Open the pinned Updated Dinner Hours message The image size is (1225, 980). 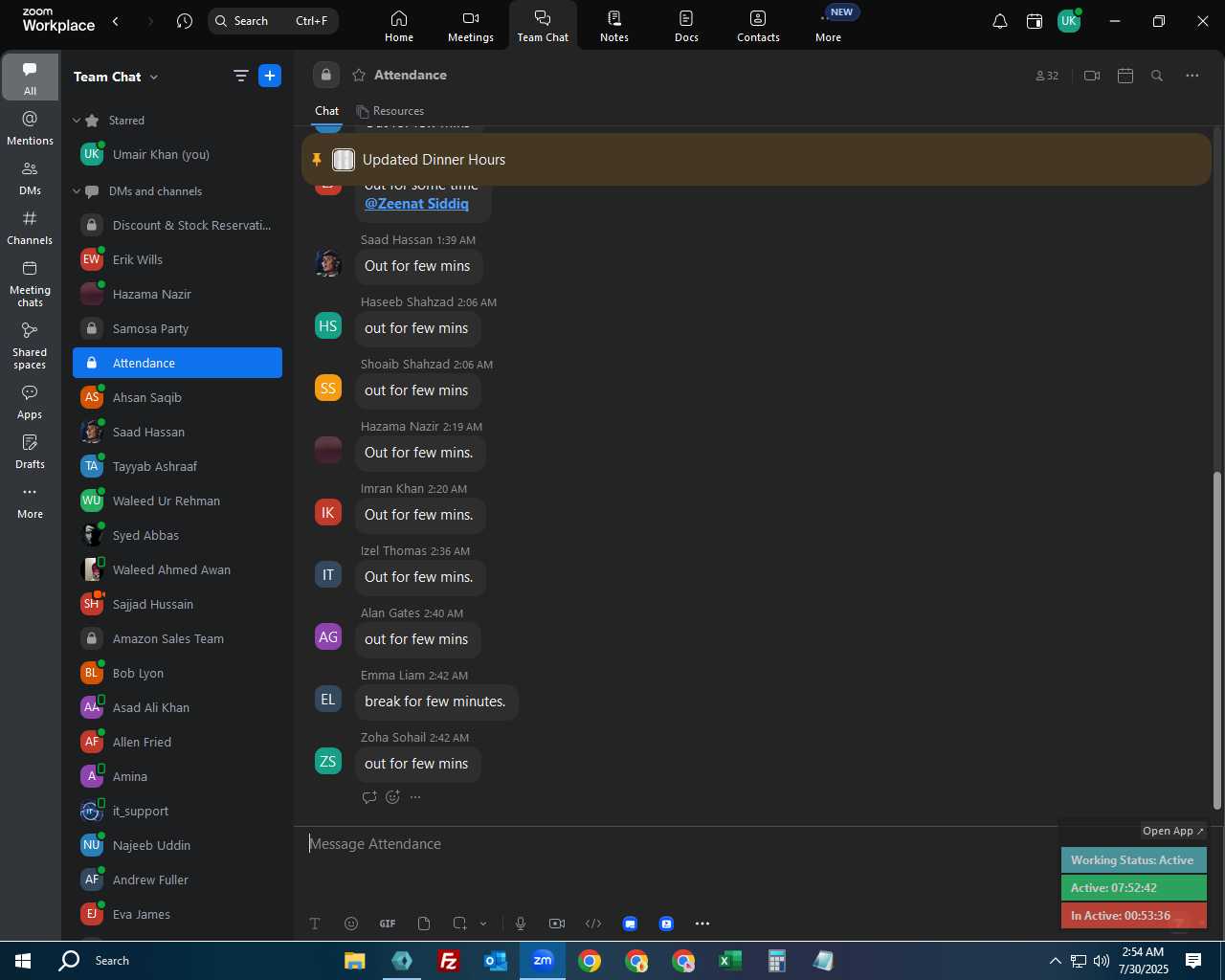[x=756, y=160]
